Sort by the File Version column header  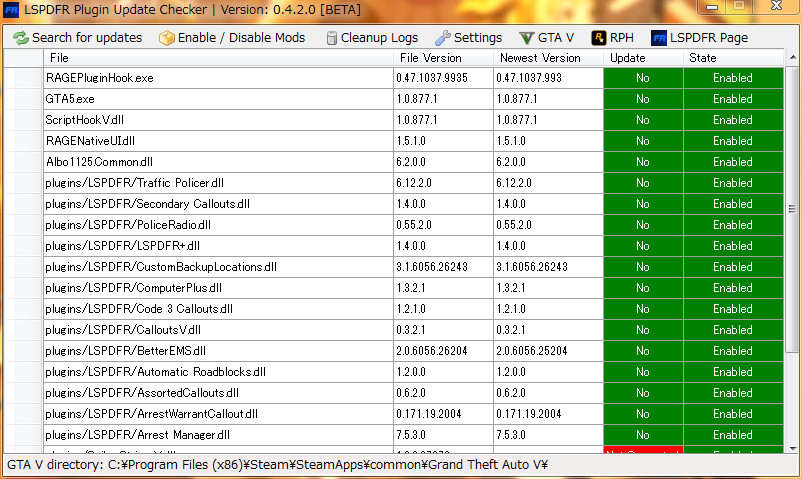[443, 58]
